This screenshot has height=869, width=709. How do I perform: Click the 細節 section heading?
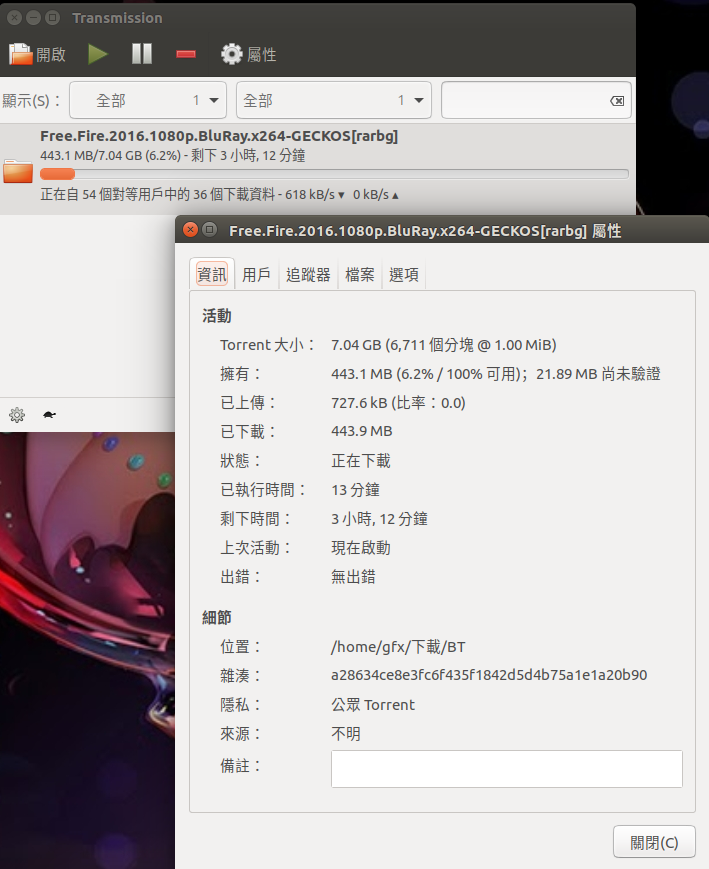tap(217, 617)
